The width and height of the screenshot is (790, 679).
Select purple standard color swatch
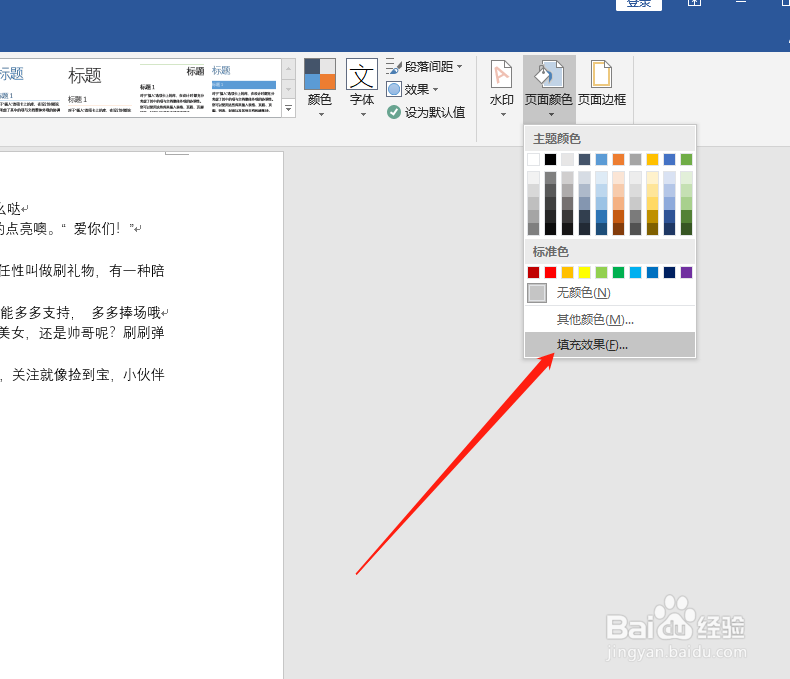[686, 273]
